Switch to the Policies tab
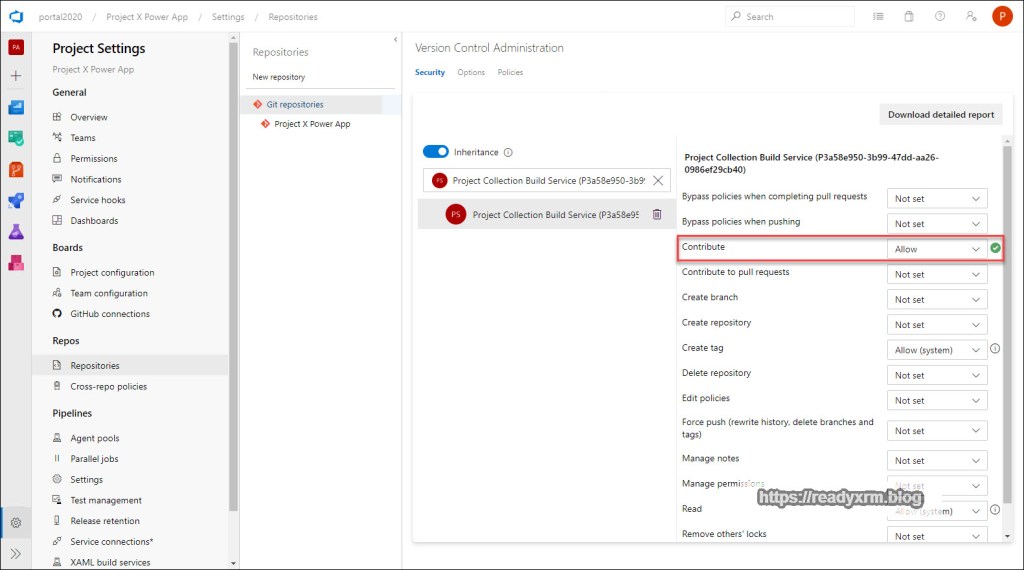 (x=510, y=72)
